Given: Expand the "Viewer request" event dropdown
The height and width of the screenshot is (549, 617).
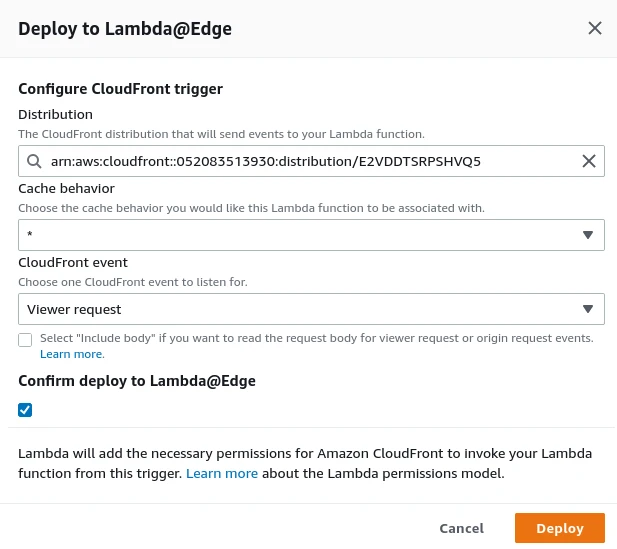Looking at the screenshot, I should click(300, 309).
